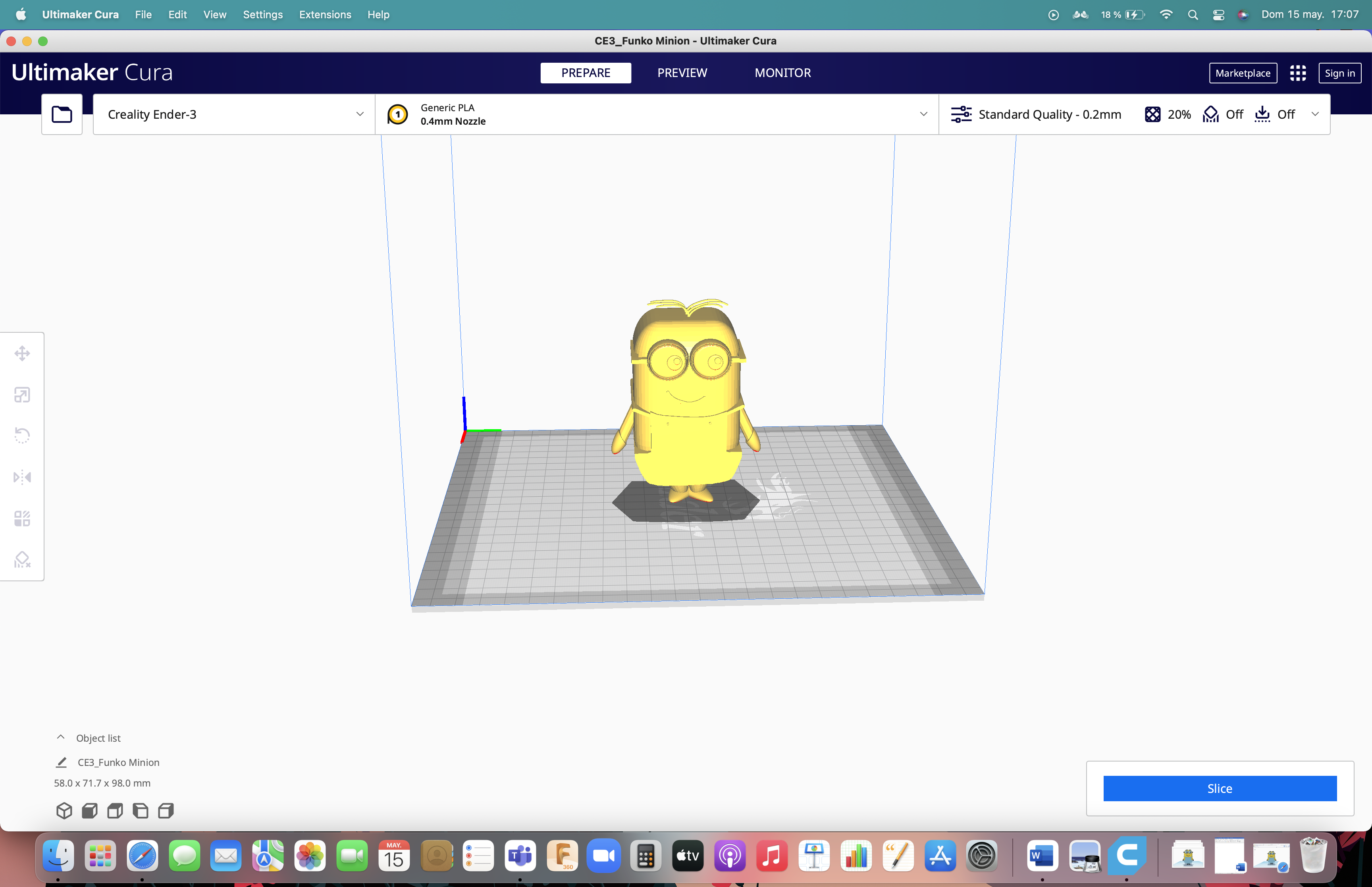Switch to the PREPARE stage tab
The width and height of the screenshot is (1372, 887).
pos(586,73)
